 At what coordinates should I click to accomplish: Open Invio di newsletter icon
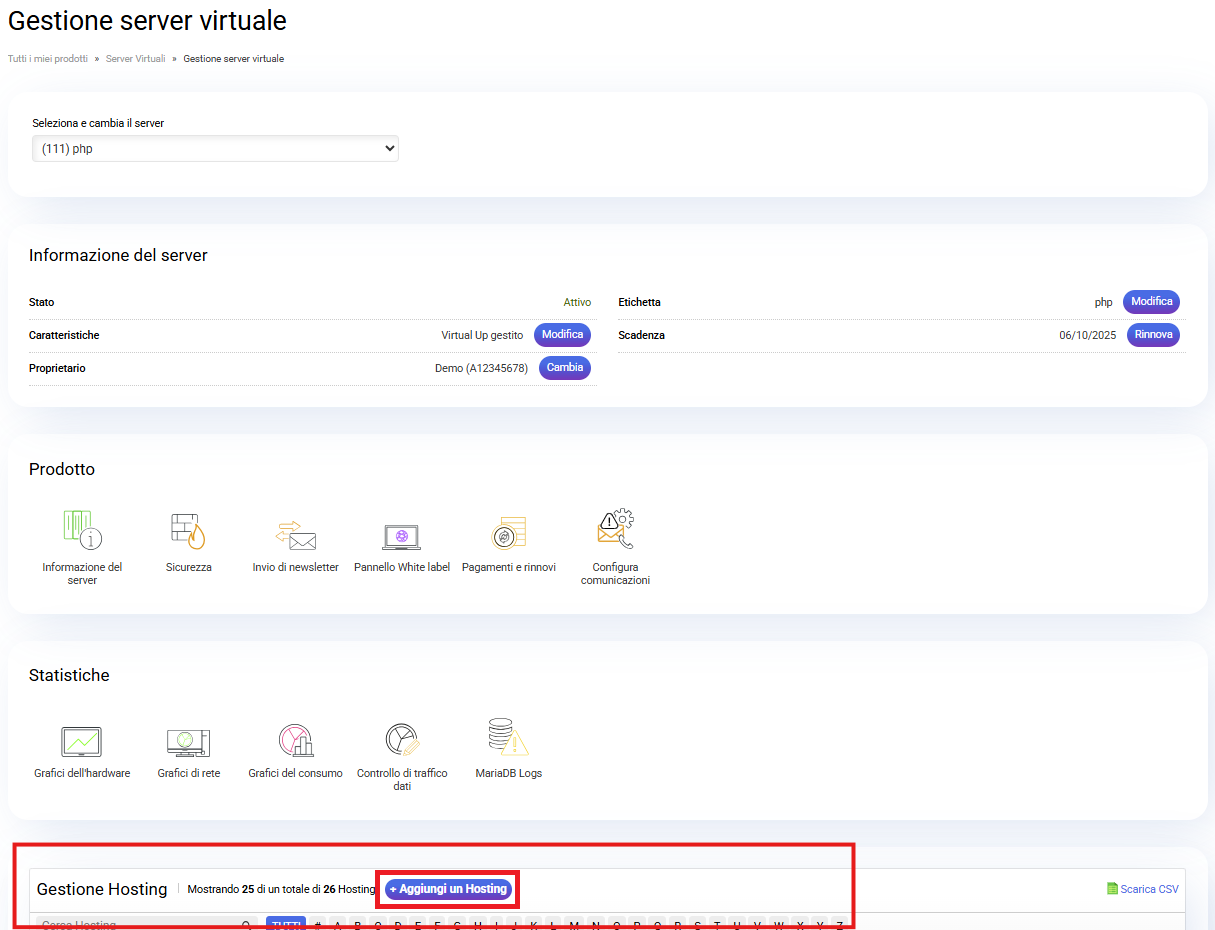295,534
